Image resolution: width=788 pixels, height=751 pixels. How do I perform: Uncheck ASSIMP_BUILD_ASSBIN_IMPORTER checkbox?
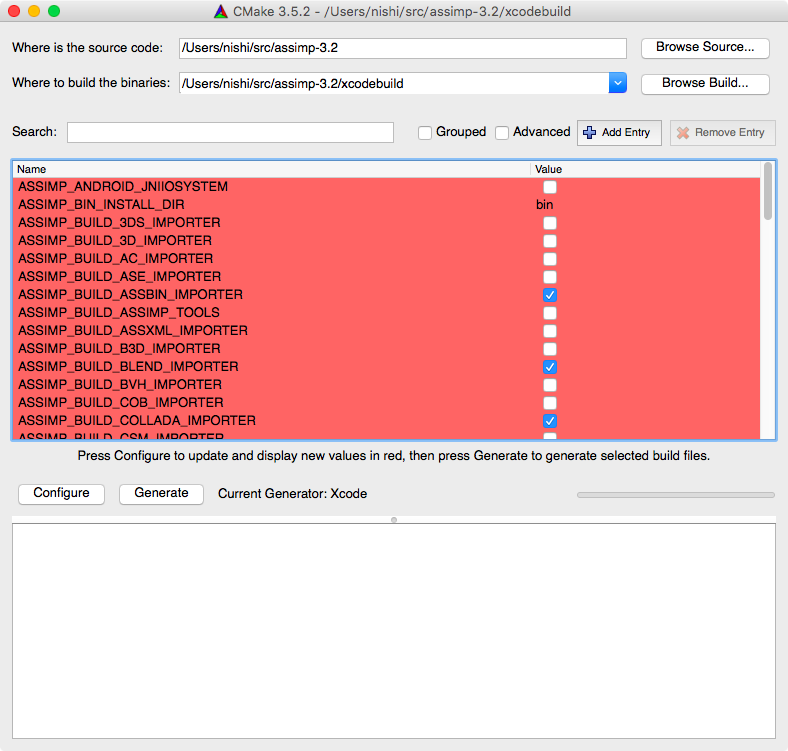click(550, 295)
